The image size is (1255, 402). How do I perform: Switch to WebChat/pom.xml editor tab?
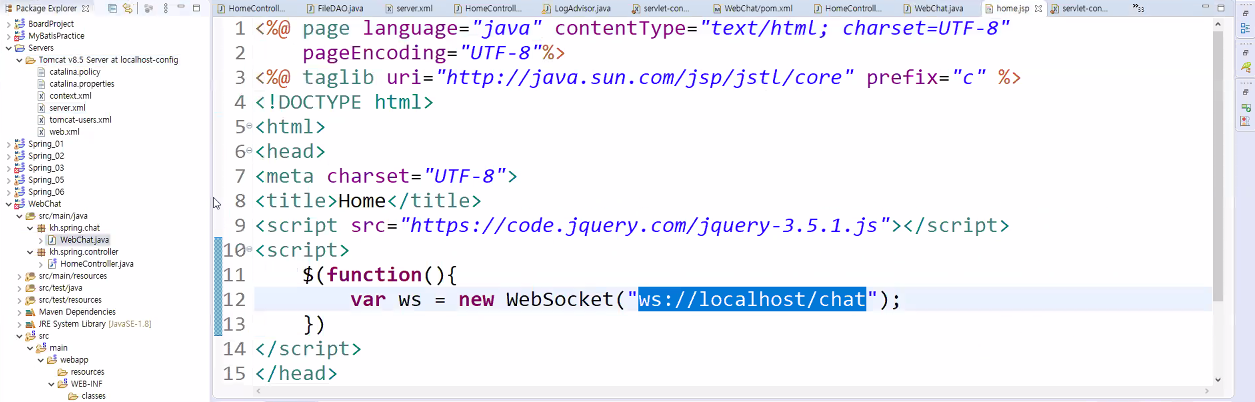pos(751,8)
